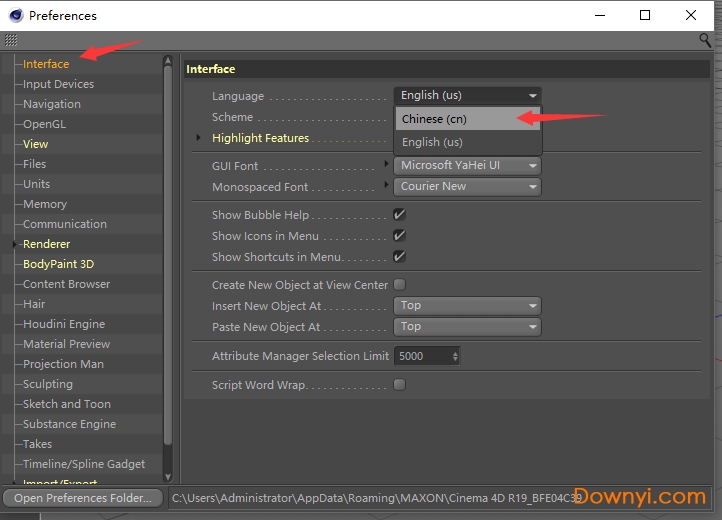The width and height of the screenshot is (722, 520).
Task: Enable the Script Word Wrap checkbox
Action: (x=399, y=385)
